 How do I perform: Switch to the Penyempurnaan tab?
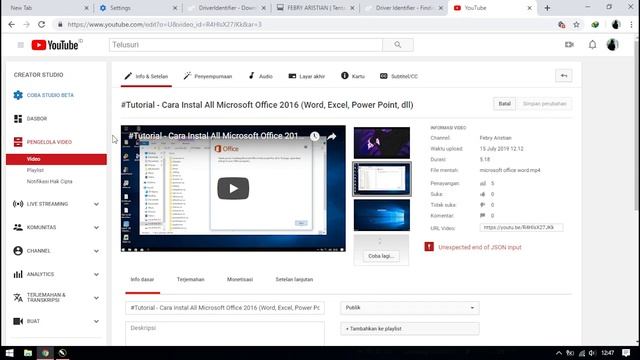208,76
